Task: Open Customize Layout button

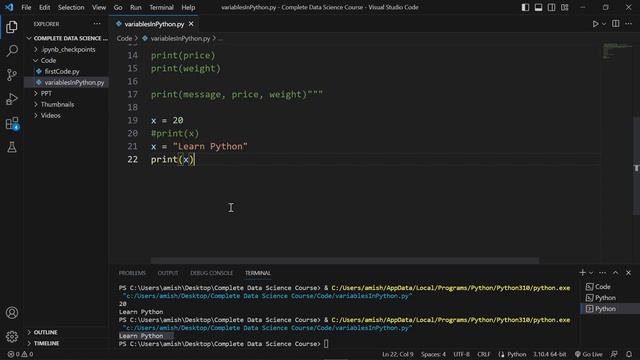Action: tap(564, 7)
